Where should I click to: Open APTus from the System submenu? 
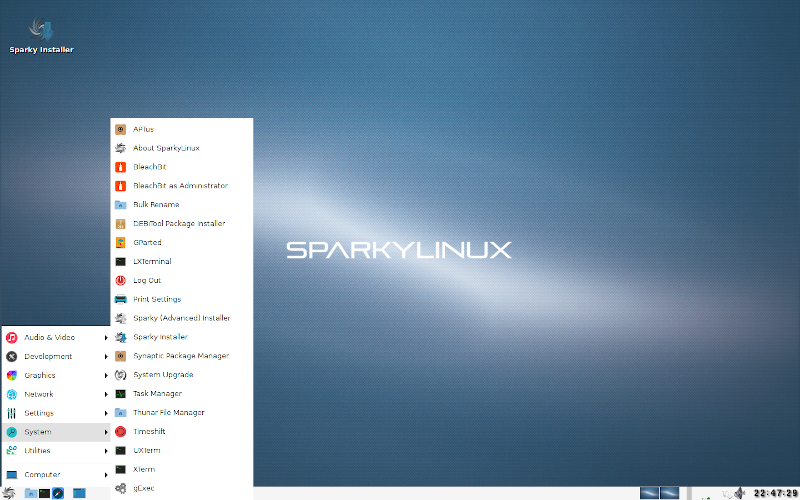[182, 129]
